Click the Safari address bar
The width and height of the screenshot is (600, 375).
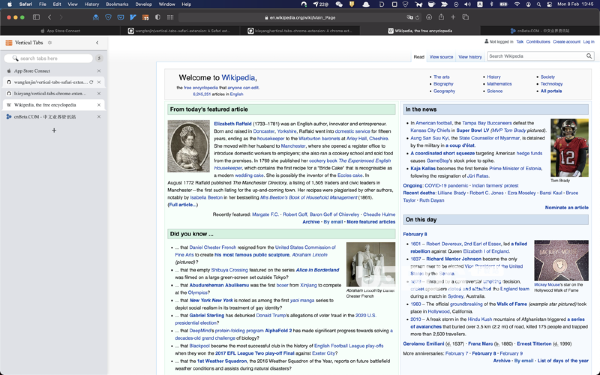coord(300,18)
